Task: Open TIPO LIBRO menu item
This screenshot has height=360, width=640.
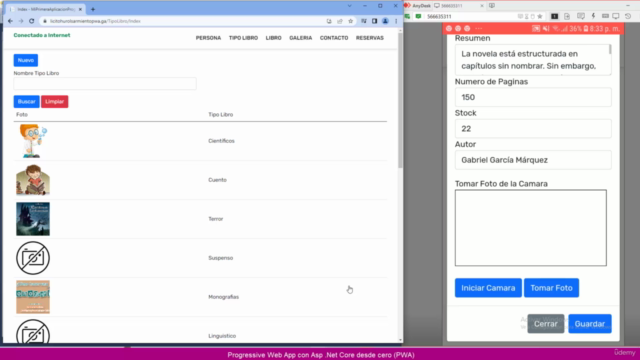Action: pos(243,38)
